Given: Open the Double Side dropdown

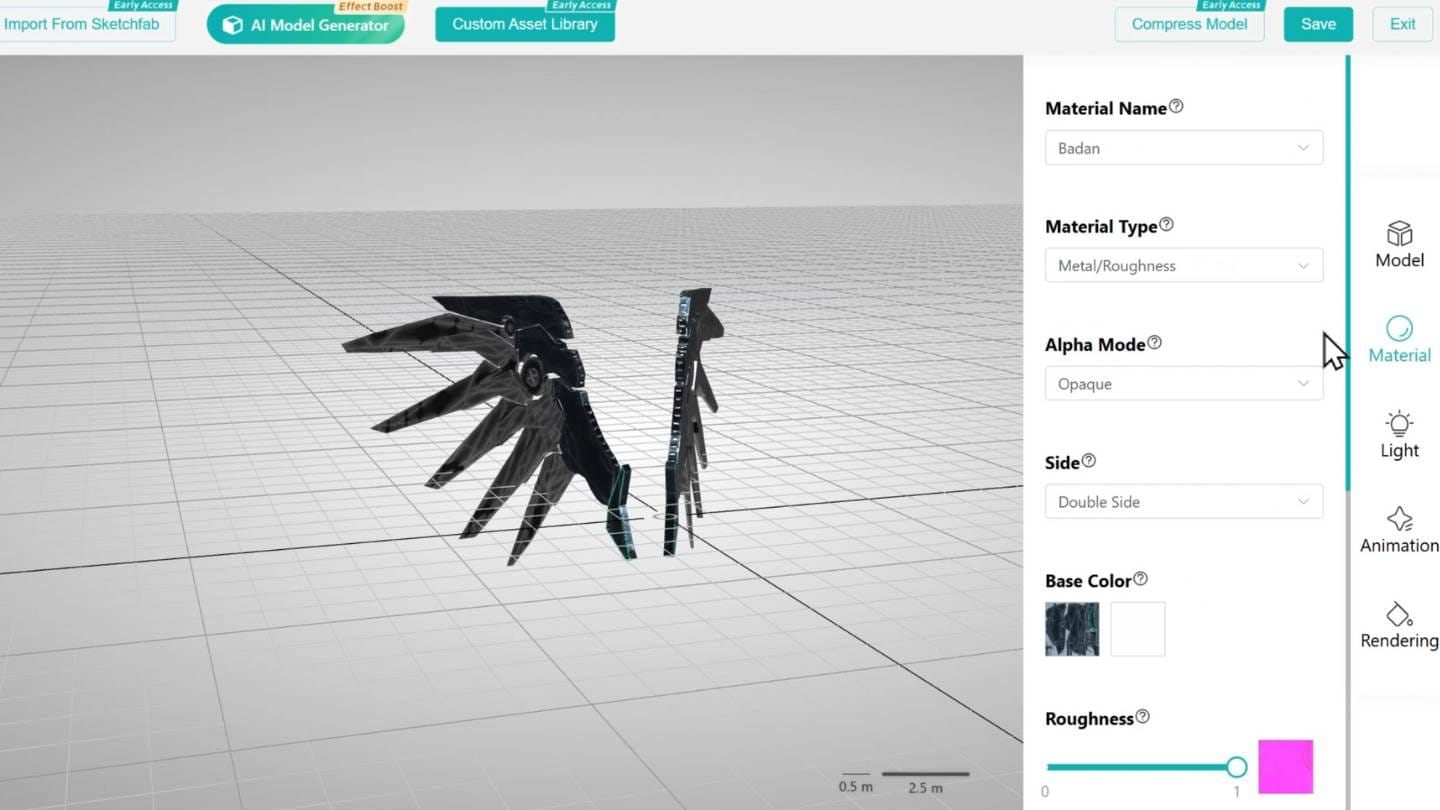Looking at the screenshot, I should point(1184,501).
